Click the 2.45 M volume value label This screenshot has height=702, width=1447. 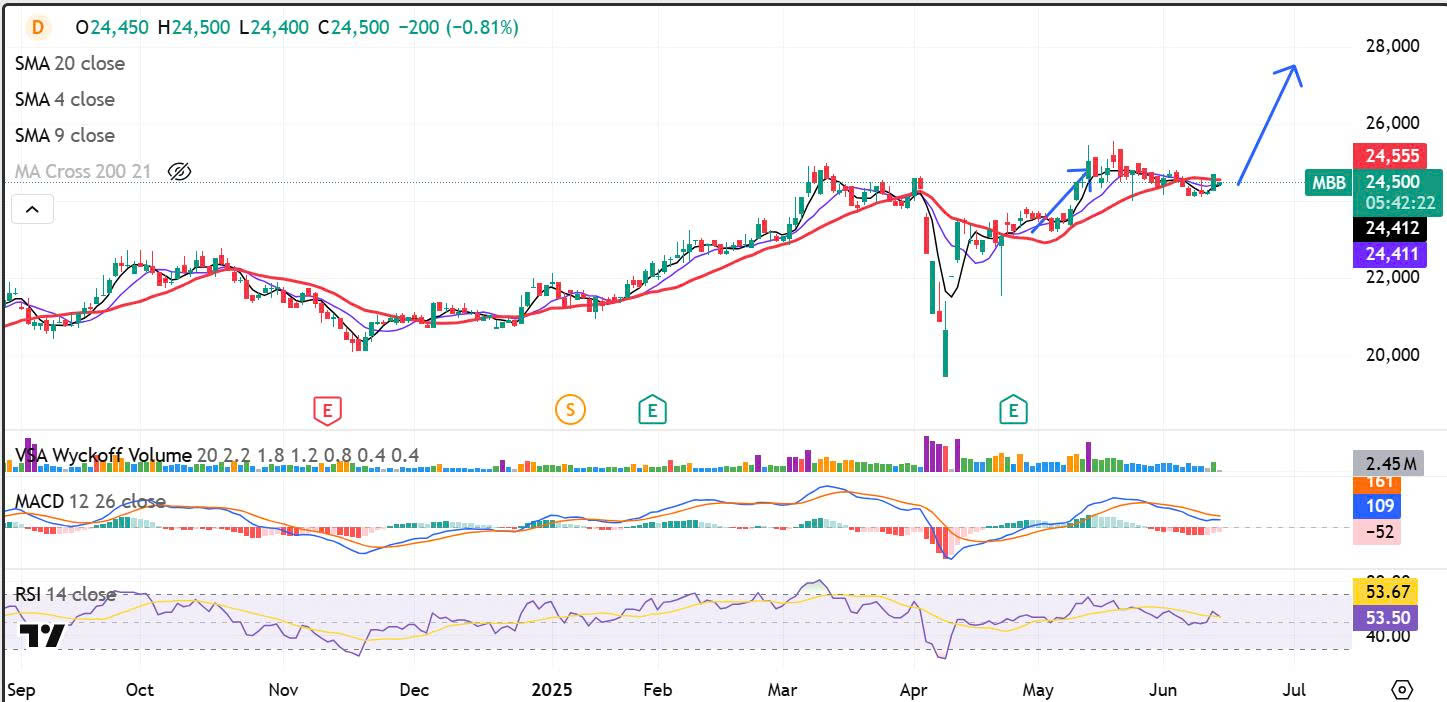[x=1390, y=464]
